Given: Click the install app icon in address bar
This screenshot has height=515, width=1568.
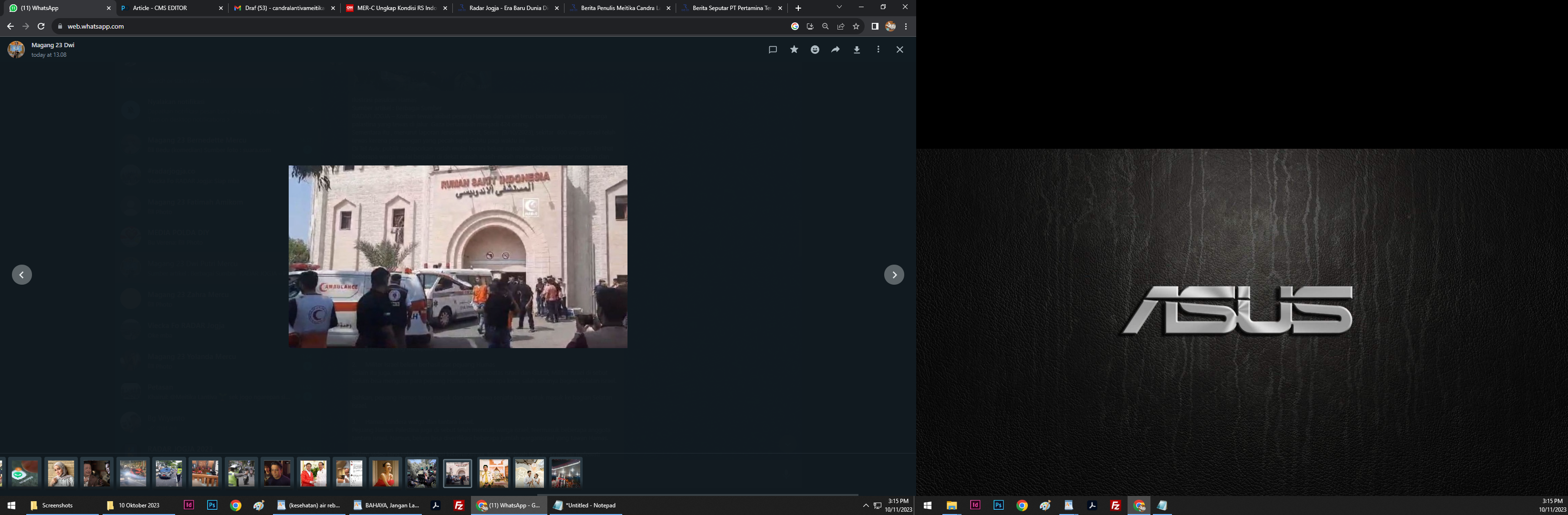Looking at the screenshot, I should pos(810,26).
